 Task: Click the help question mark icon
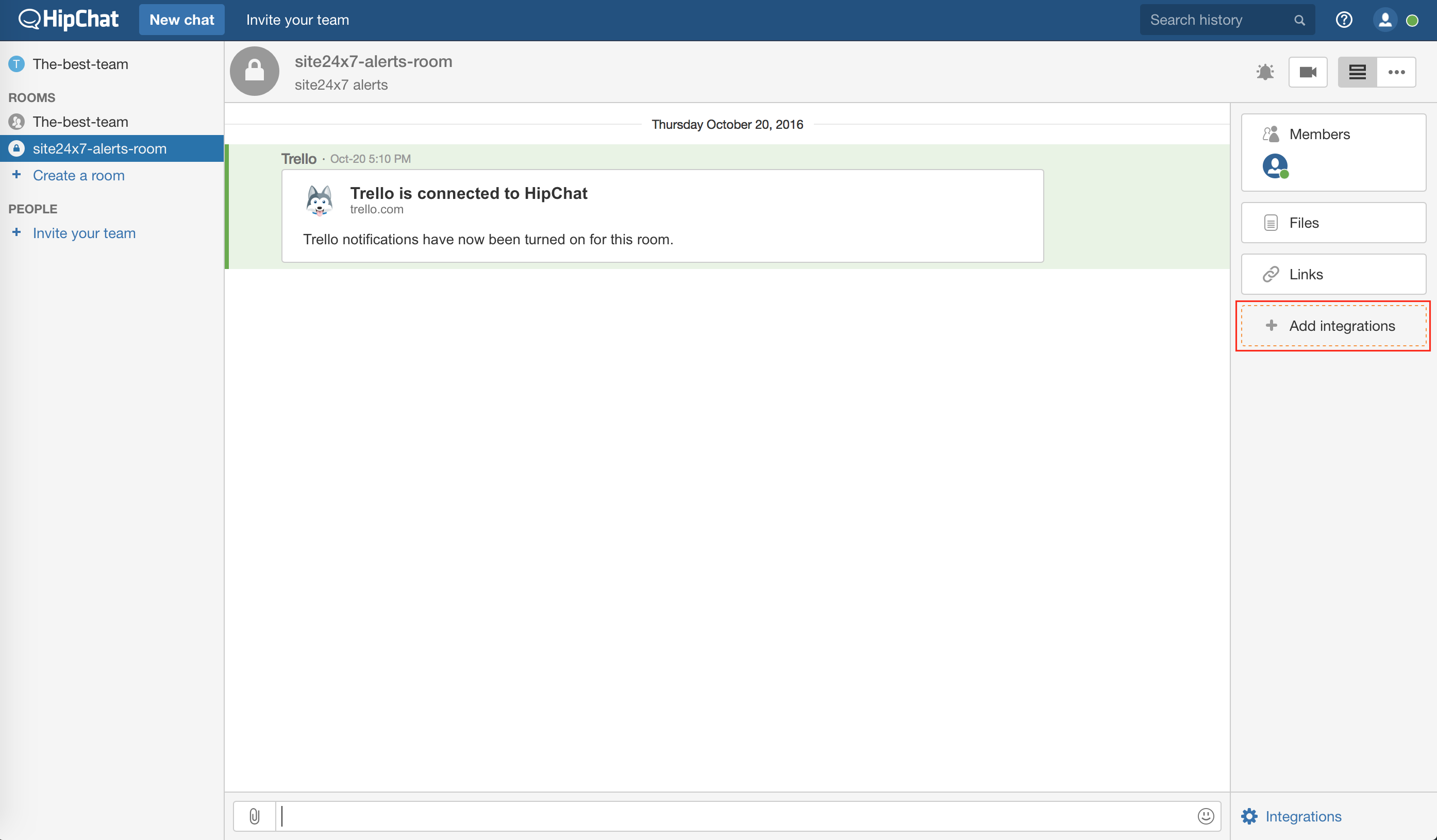1344,20
